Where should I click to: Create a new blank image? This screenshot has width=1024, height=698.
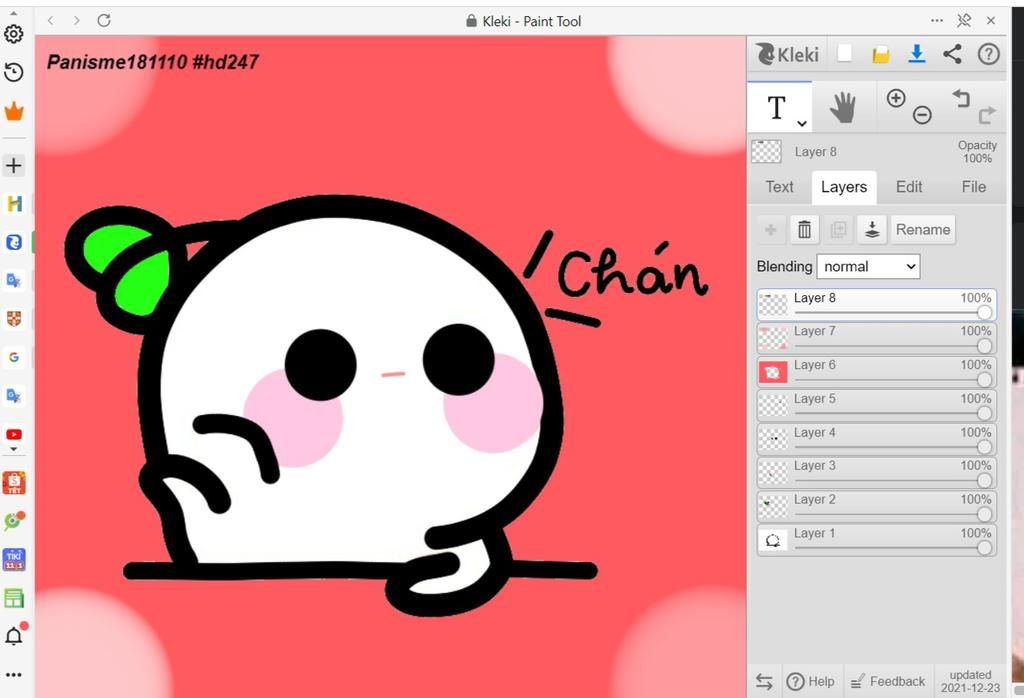(844, 54)
